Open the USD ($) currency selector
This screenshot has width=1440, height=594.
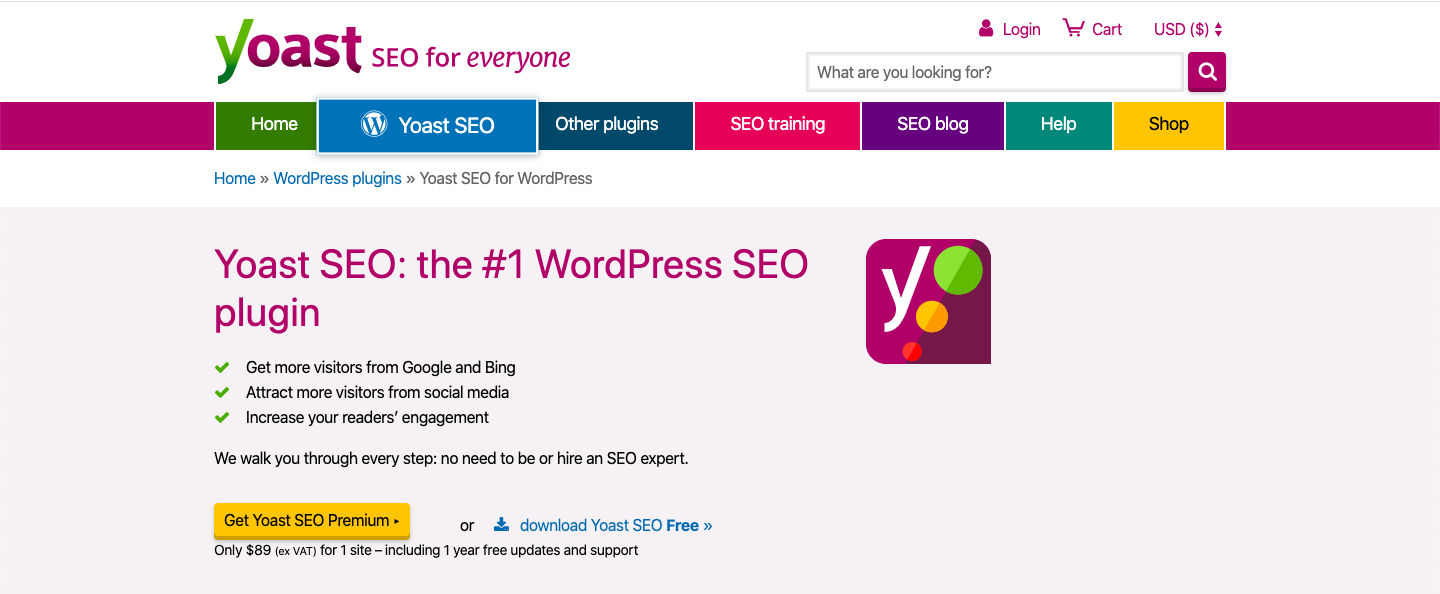coord(1188,29)
